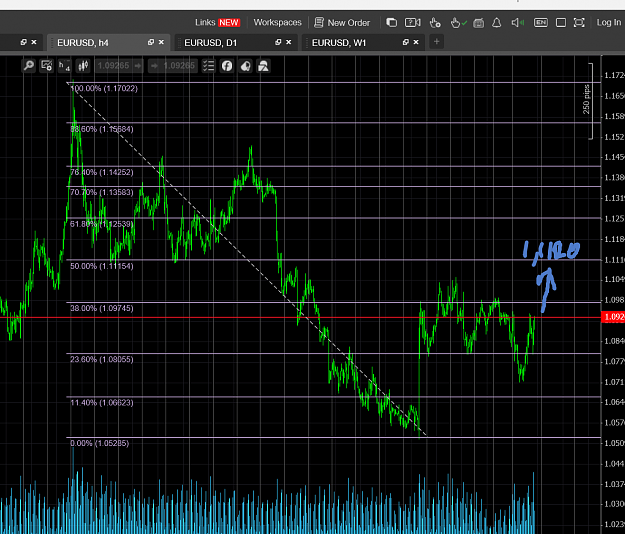Click the right 1.09265 buy price button
This screenshot has height=534, width=625.
(173, 66)
